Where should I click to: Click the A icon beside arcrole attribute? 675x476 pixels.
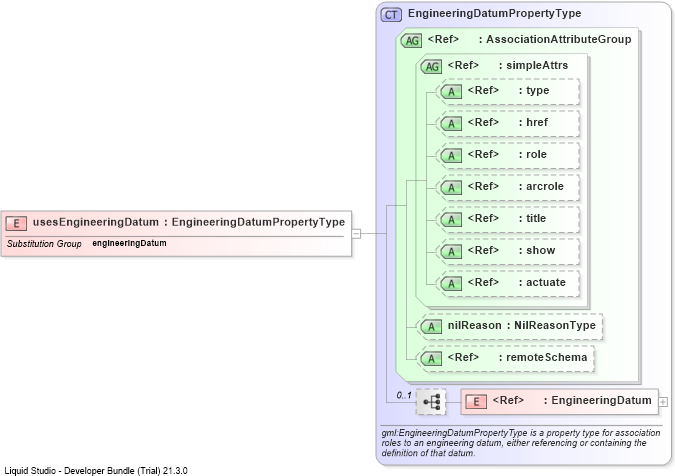pos(451,187)
